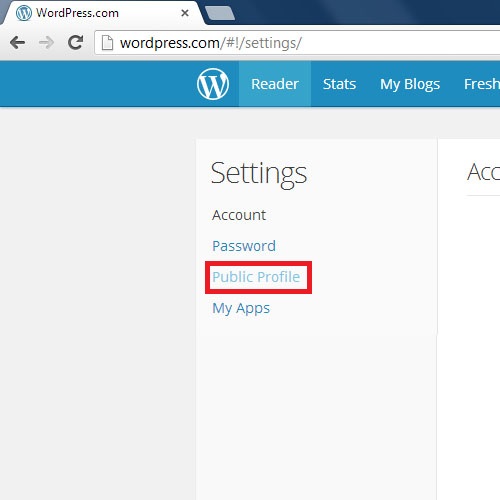Reload the page with refresh icon
The width and height of the screenshot is (500, 500).
[x=75, y=42]
